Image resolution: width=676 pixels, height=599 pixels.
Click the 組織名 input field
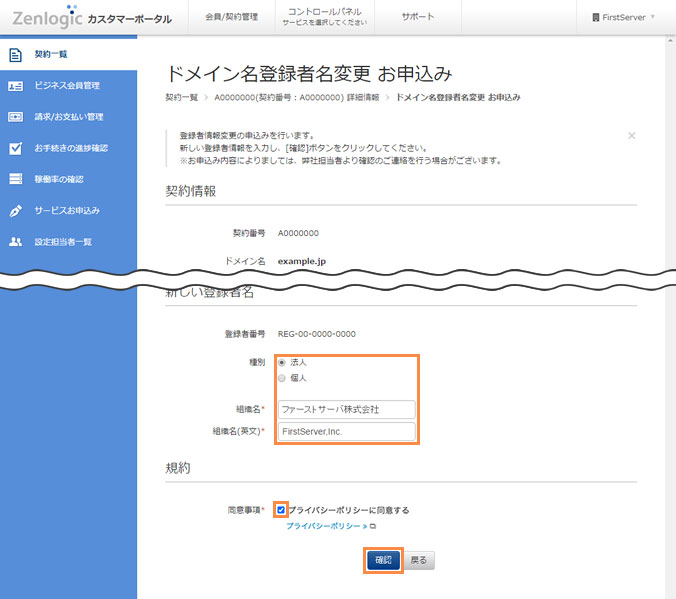(347, 410)
